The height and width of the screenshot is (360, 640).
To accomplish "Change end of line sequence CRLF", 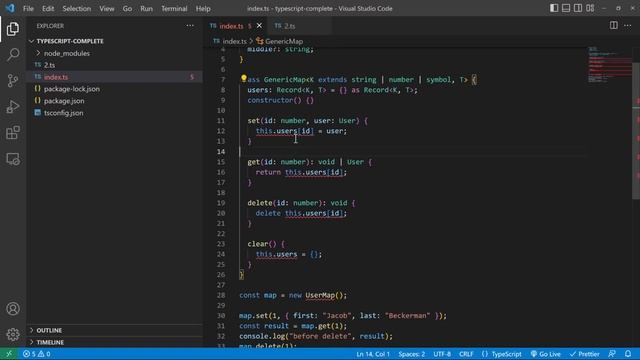I will point(466,354).
